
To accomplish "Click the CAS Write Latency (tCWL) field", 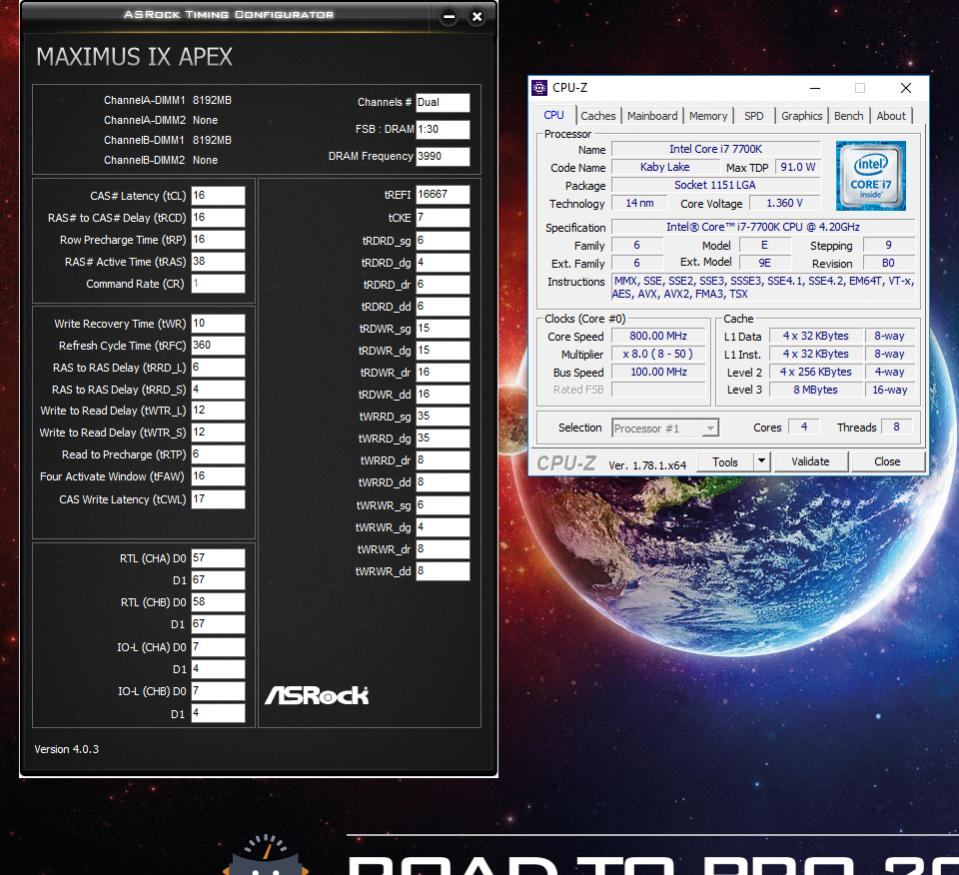I will pyautogui.click(x=218, y=499).
